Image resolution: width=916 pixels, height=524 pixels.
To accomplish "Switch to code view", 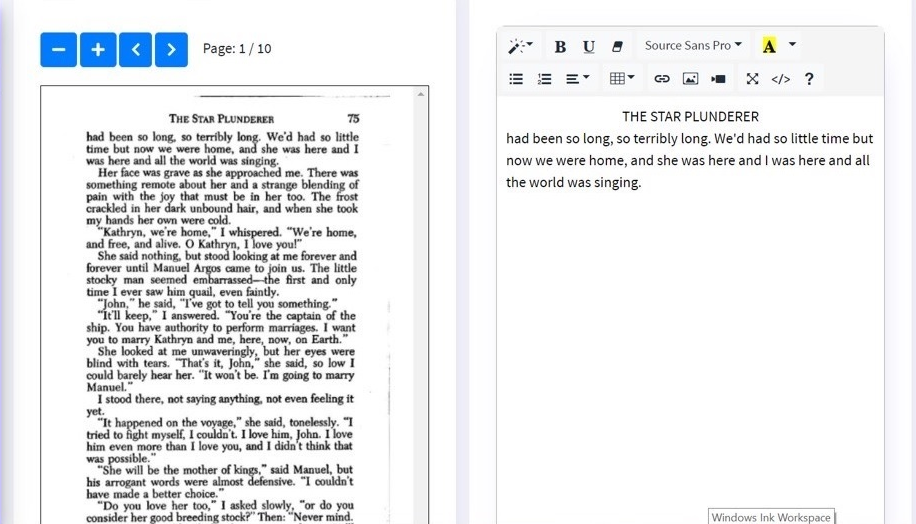I will tap(780, 79).
